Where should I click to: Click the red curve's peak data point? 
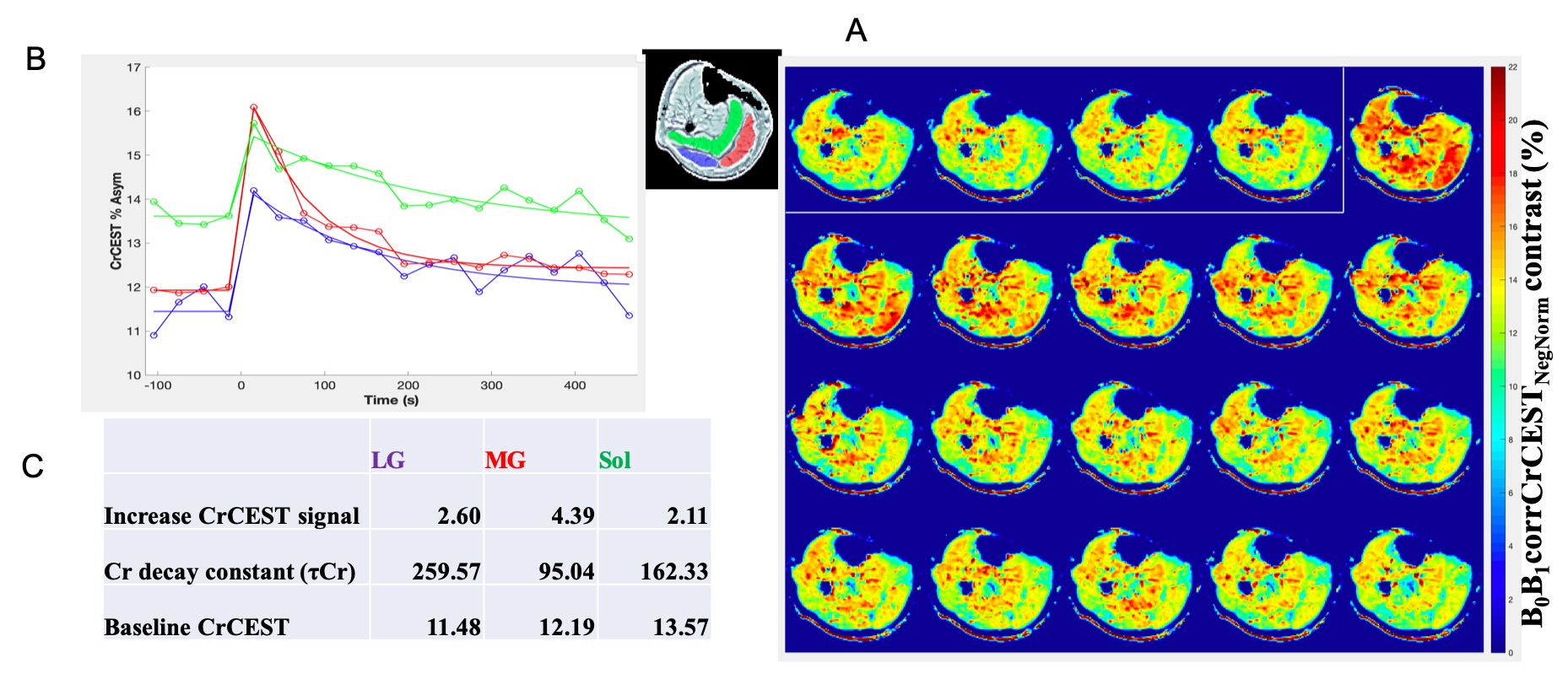pos(253,107)
